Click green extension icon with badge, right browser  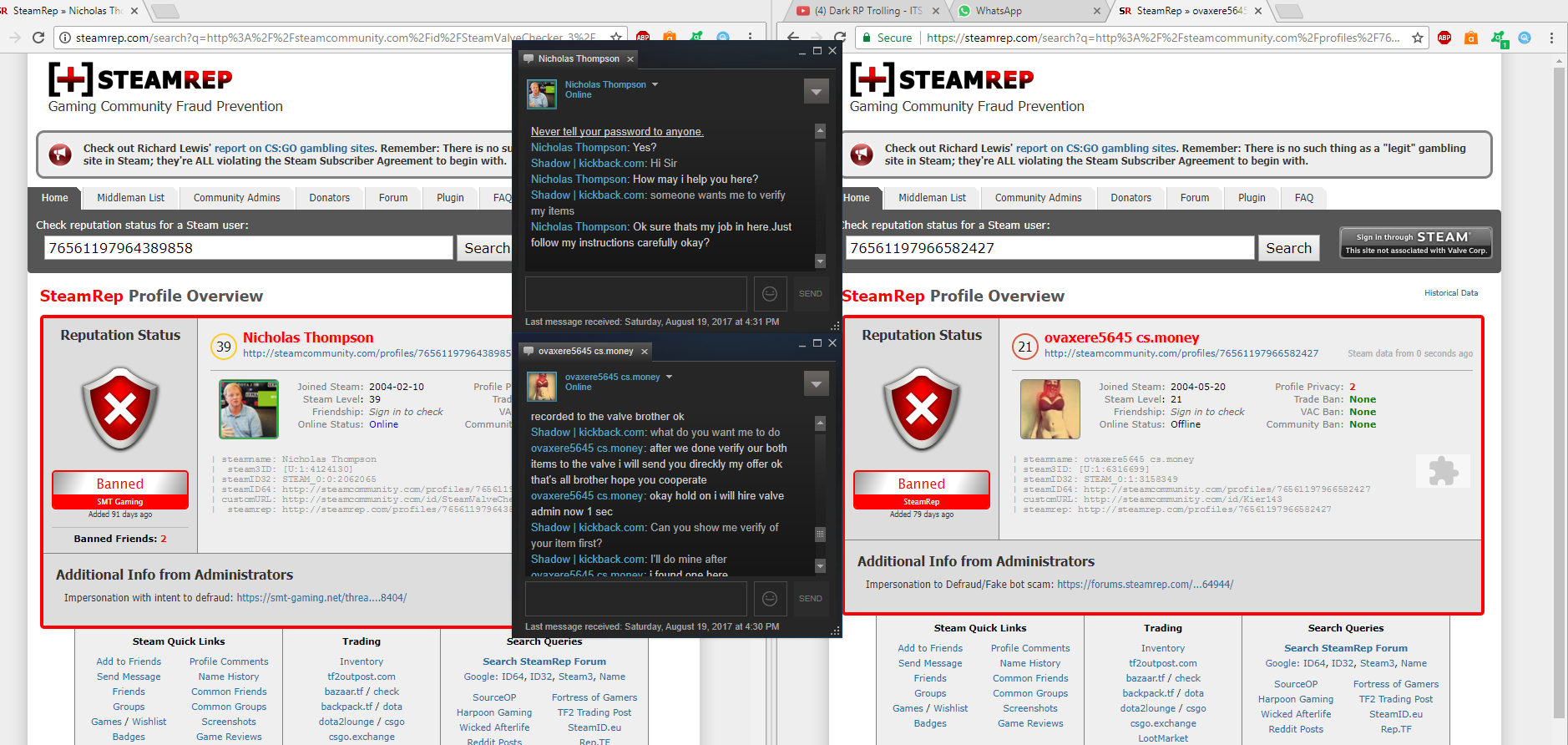(x=1499, y=38)
